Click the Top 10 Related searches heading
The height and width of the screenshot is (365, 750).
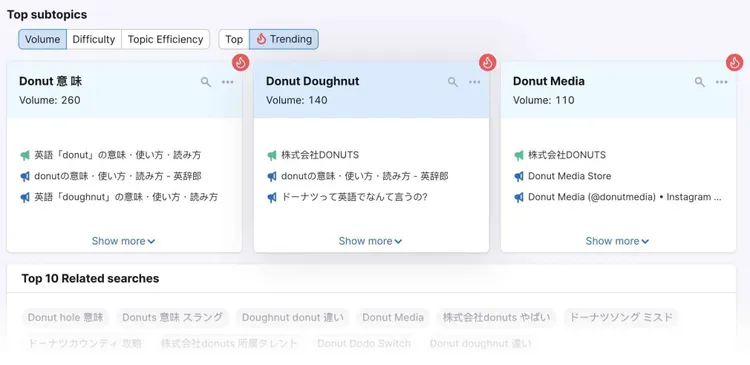[x=90, y=278]
